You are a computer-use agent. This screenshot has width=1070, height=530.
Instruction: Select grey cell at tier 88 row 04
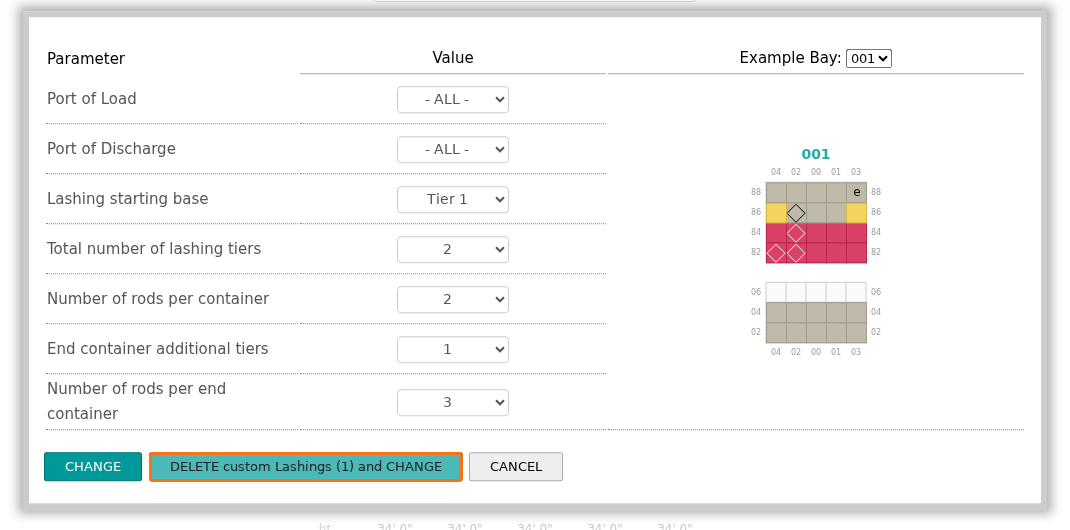click(x=776, y=192)
